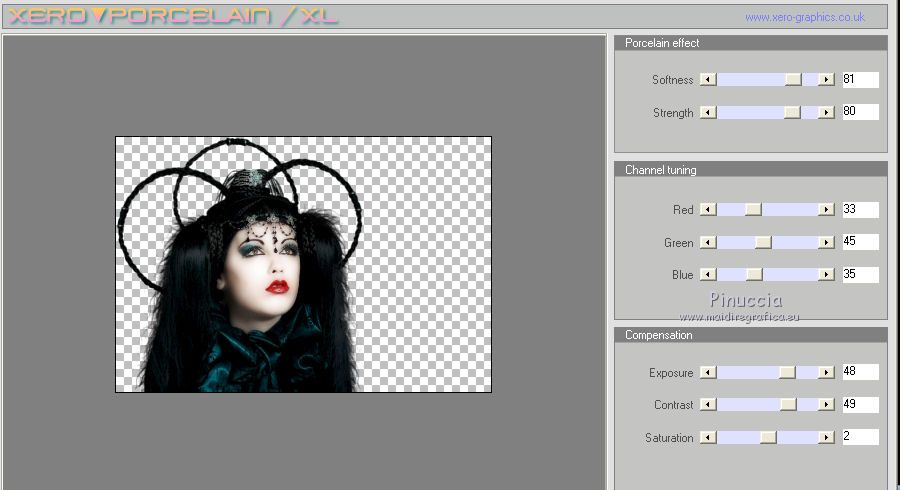Click the preview image of the woman
This screenshot has height=490, width=900.
click(x=303, y=265)
